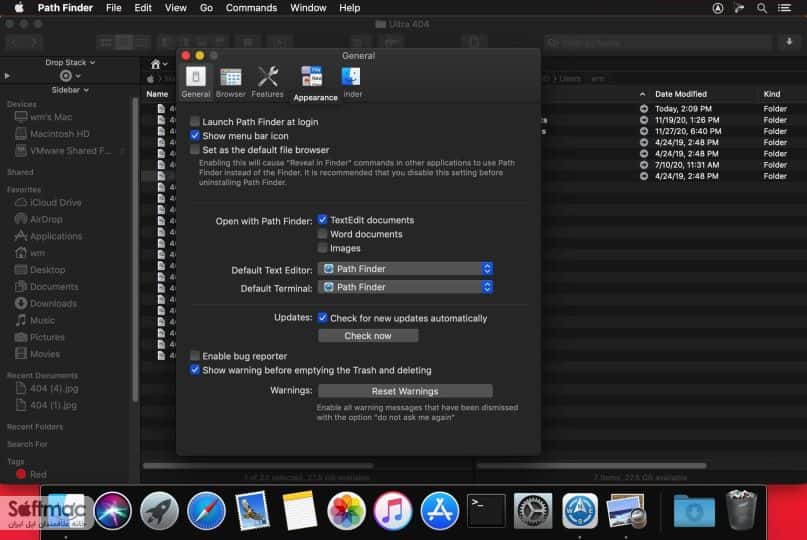Click the Check now button
This screenshot has height=540, width=807.
[x=368, y=336]
